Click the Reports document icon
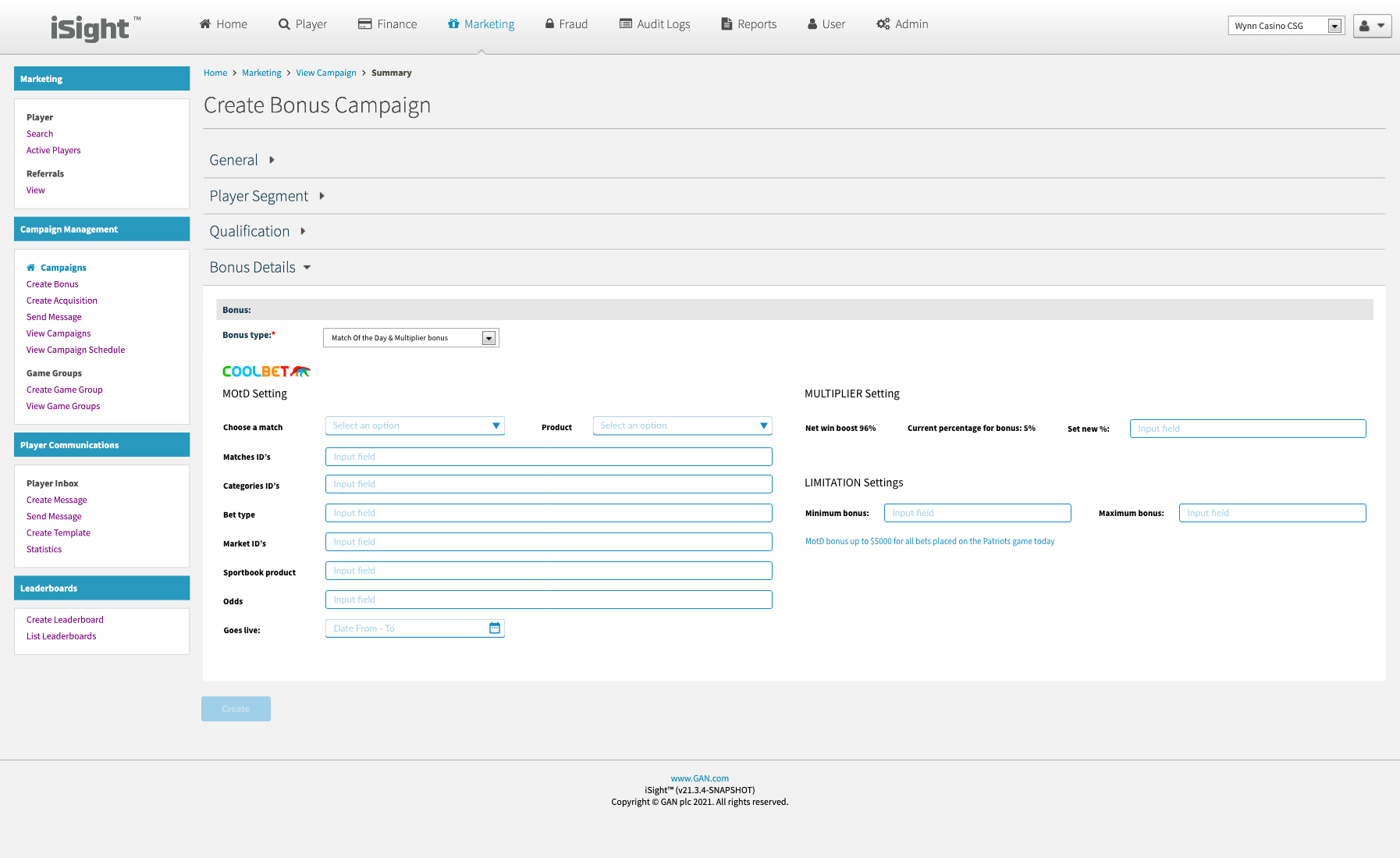Image resolution: width=1400 pixels, height=858 pixels. pos(727,24)
